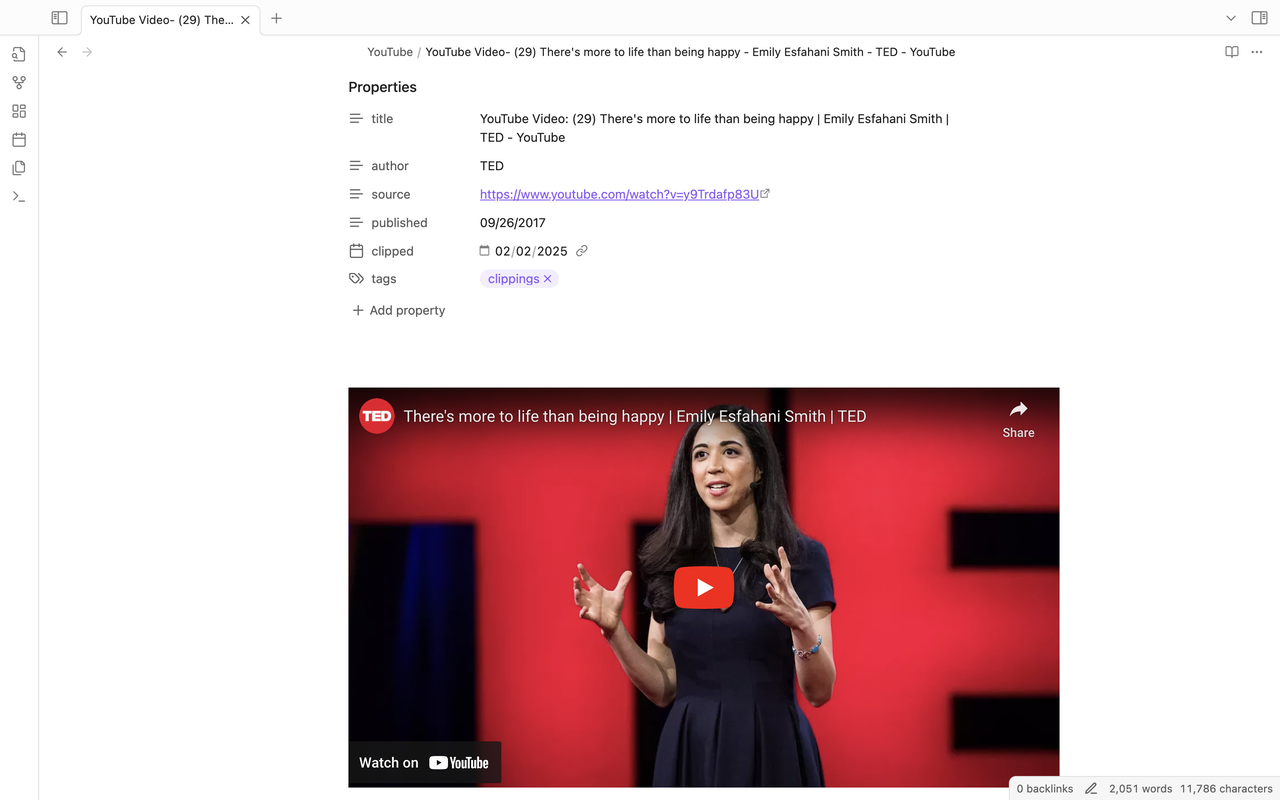1280x800 pixels.
Task: Open the youtube.com source link
Action: pos(619,194)
